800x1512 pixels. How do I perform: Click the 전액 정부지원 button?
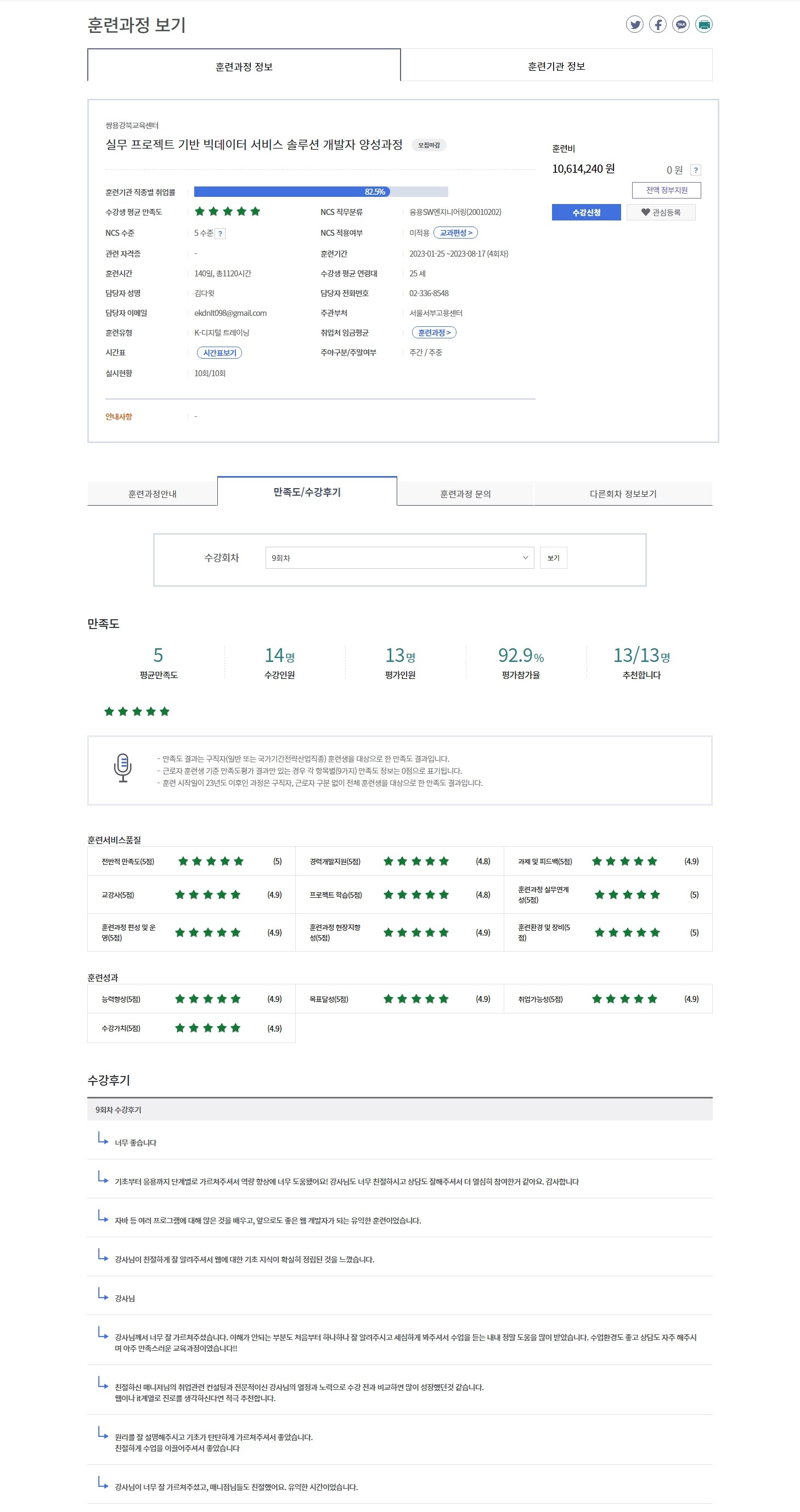coord(666,190)
